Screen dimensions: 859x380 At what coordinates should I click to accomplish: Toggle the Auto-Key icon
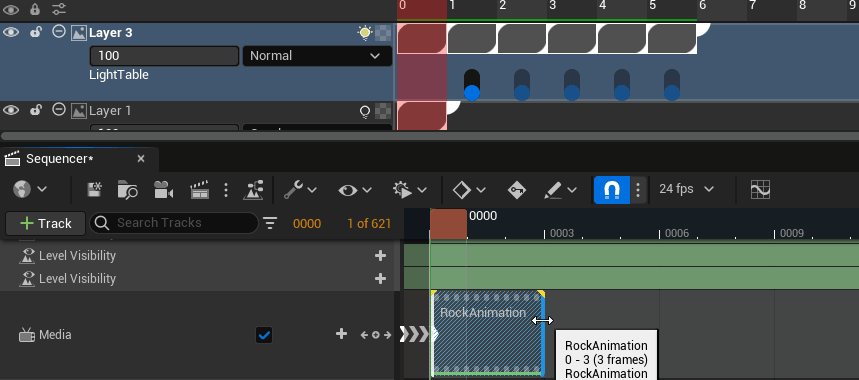517,190
